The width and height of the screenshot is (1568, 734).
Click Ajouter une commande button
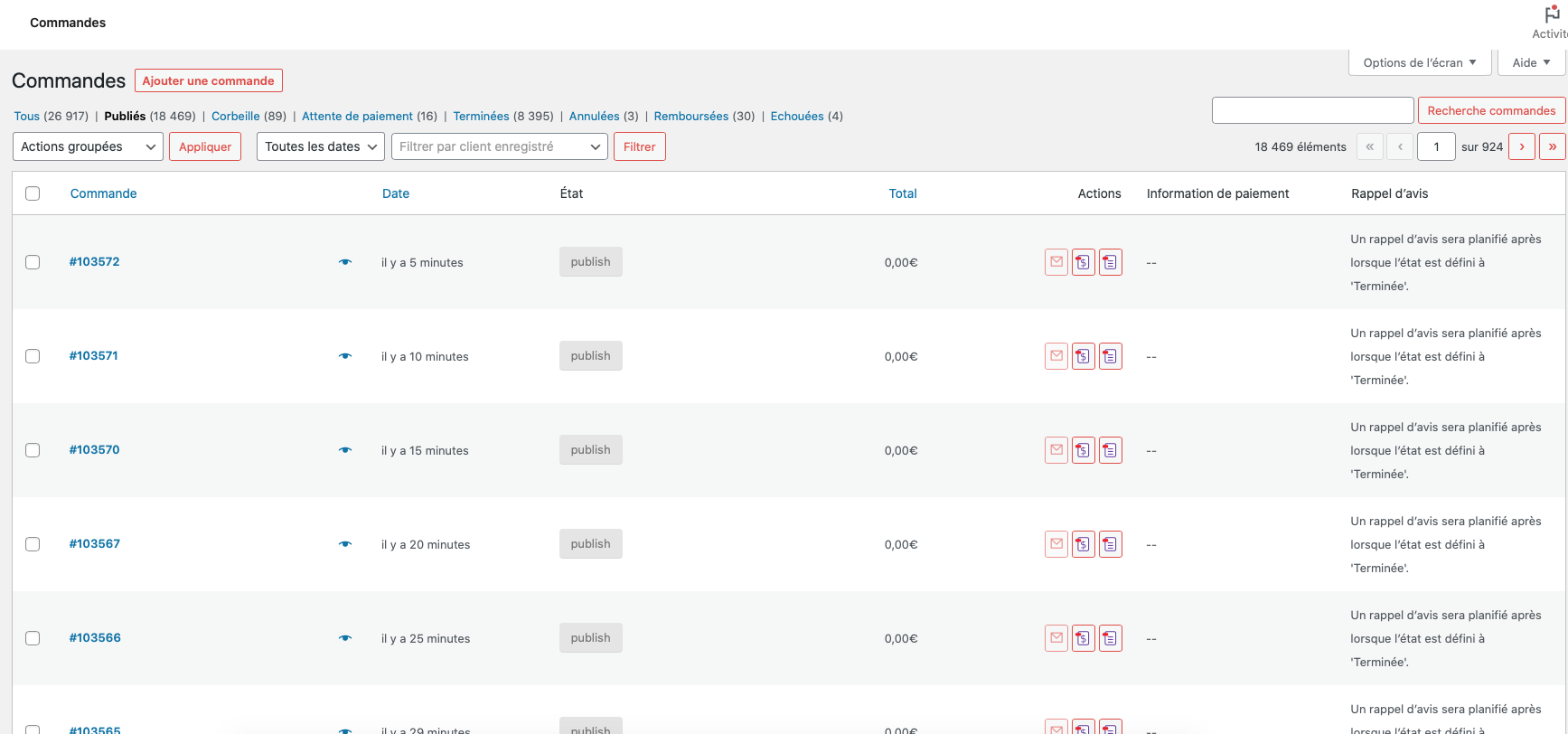(x=209, y=80)
